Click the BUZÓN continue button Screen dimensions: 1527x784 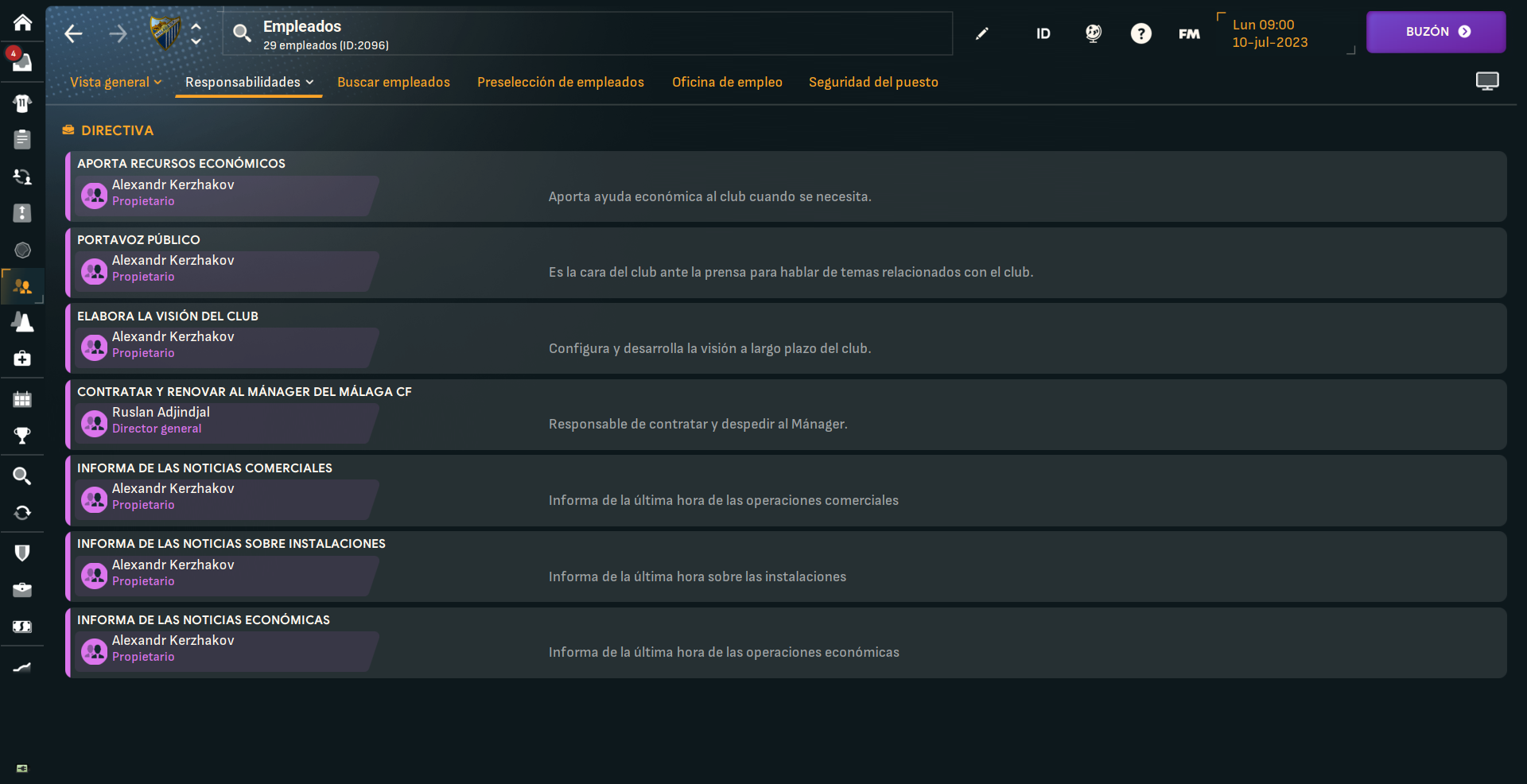click(1436, 32)
